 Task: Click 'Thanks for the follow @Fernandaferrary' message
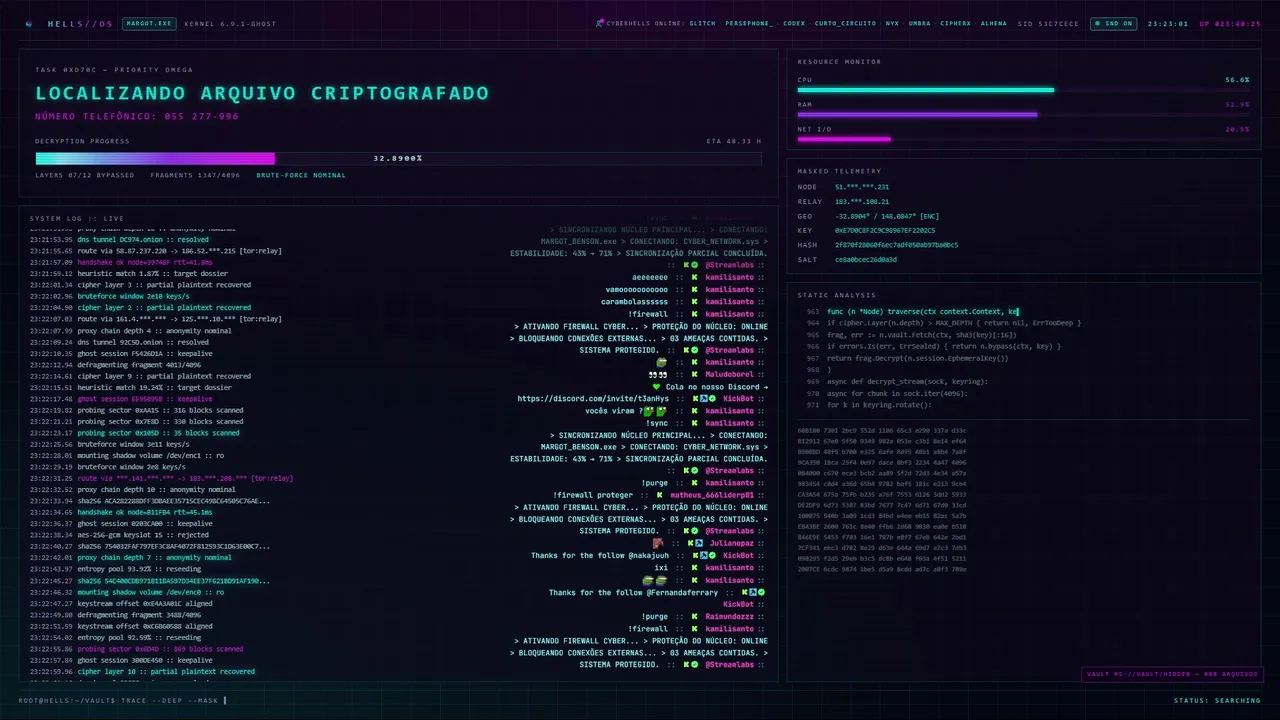pos(633,592)
